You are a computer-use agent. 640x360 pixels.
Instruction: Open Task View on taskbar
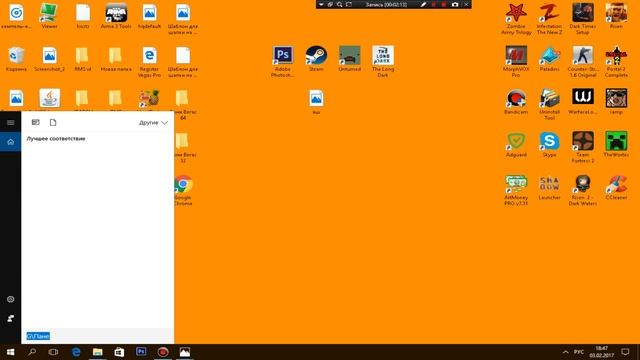[53, 352]
